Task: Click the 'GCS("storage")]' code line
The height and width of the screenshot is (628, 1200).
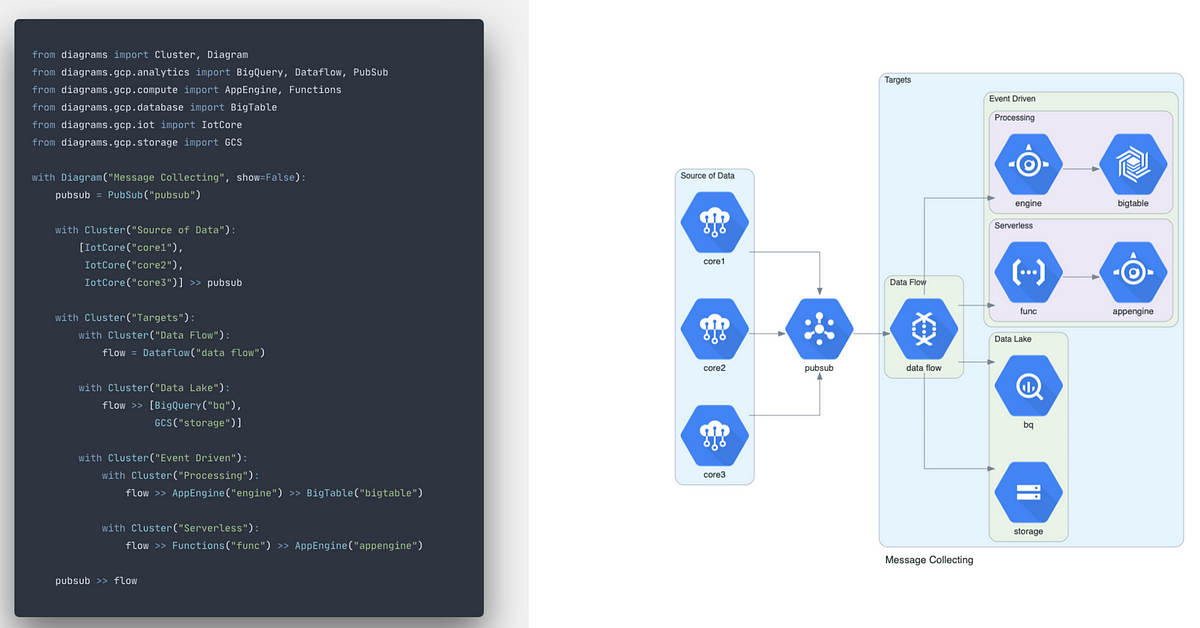Action: coord(198,423)
